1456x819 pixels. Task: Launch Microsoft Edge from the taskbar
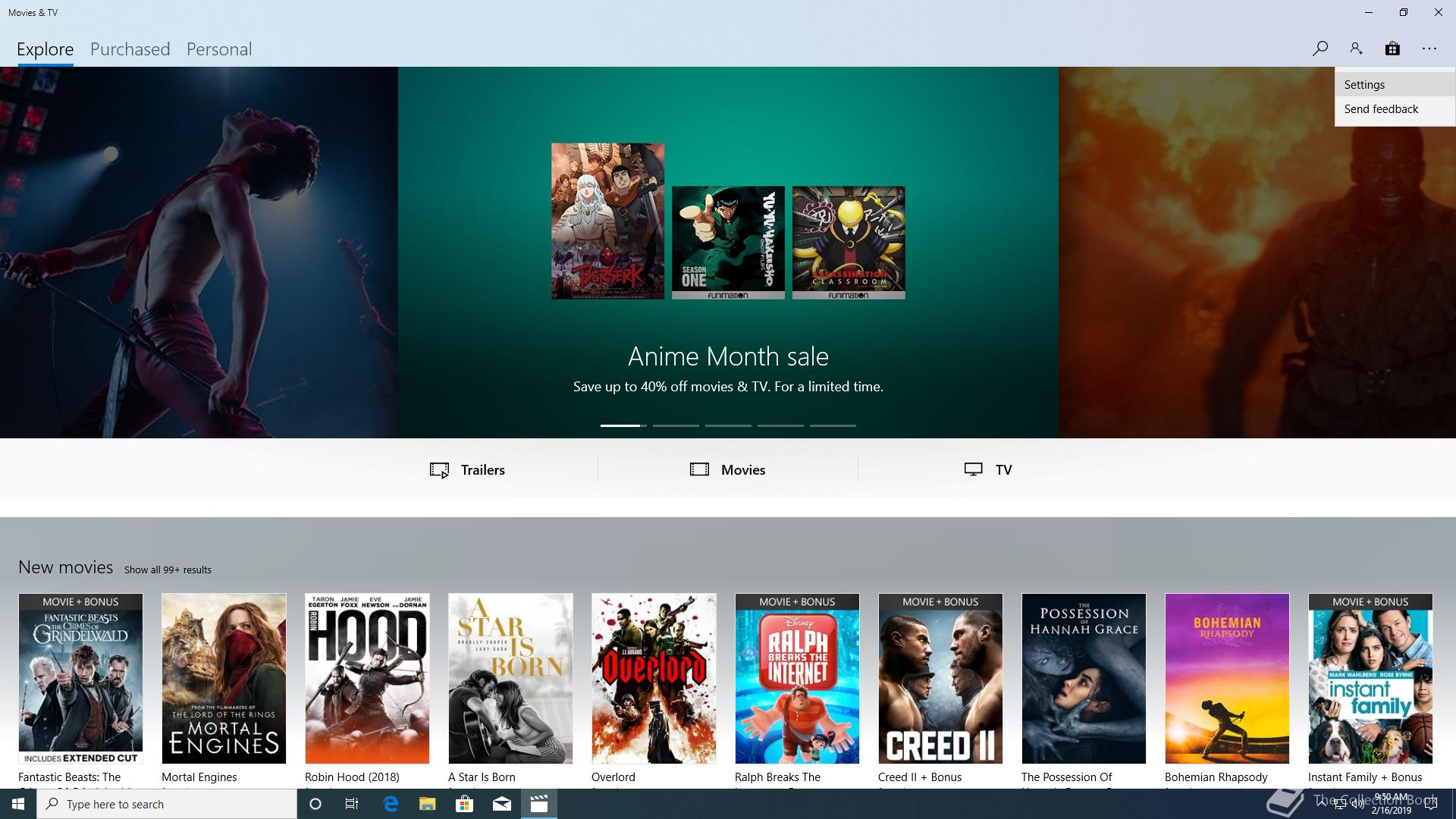pyautogui.click(x=391, y=804)
